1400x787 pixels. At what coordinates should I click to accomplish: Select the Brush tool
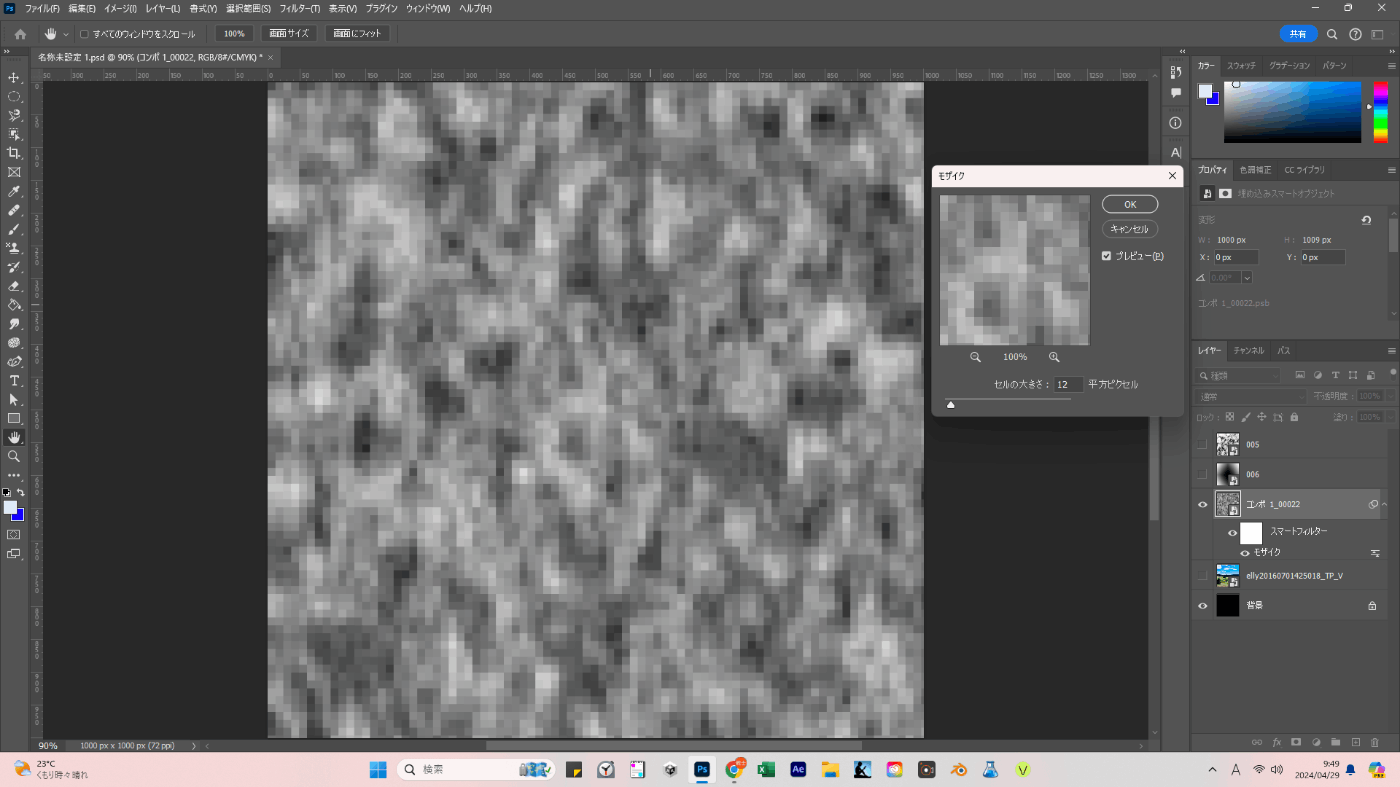coord(14,229)
